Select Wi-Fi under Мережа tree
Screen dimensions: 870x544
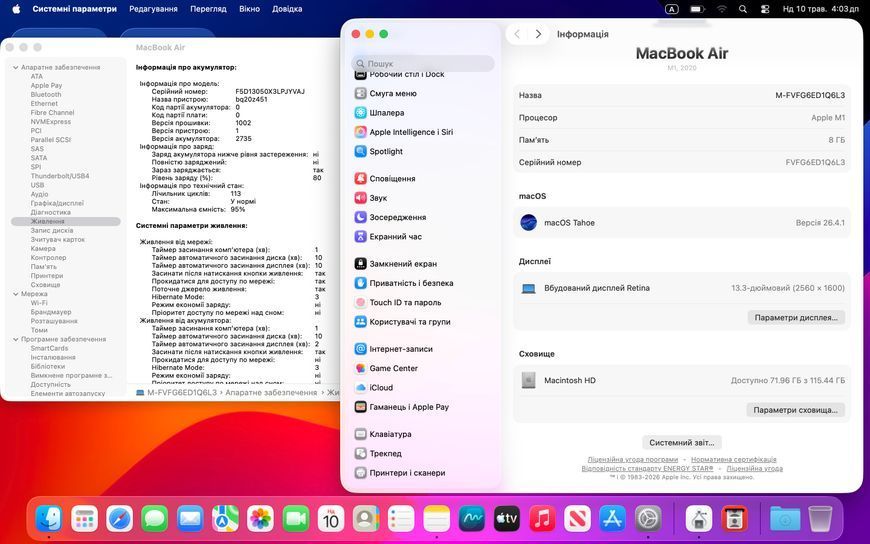39,303
